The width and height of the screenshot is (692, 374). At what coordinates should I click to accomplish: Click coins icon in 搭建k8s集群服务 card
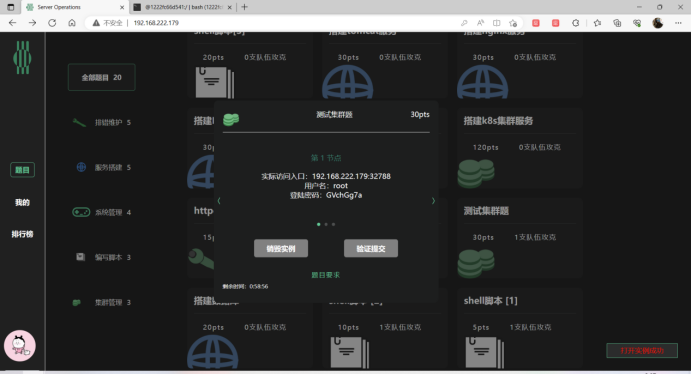(476, 173)
